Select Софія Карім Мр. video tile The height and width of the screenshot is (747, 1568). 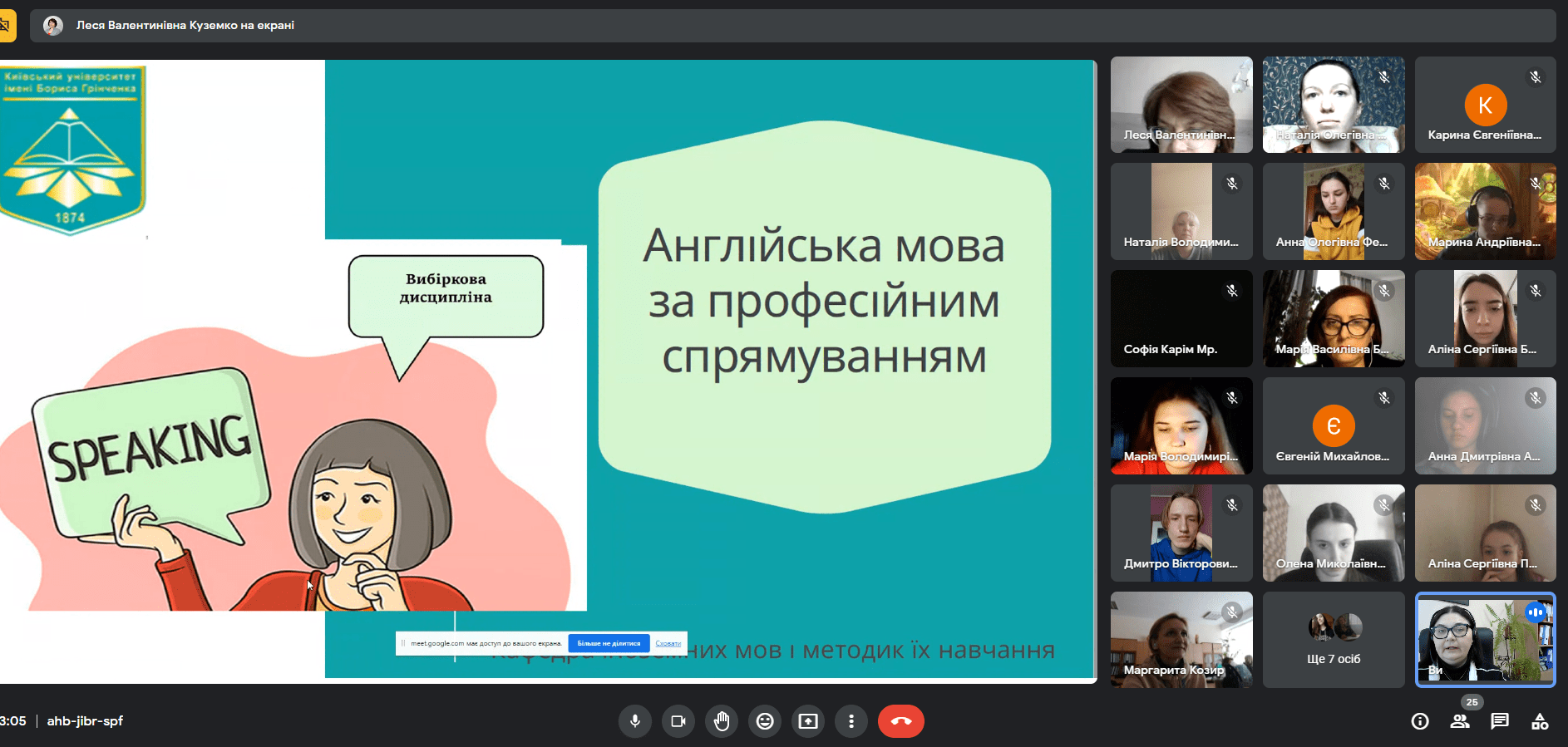1181,319
